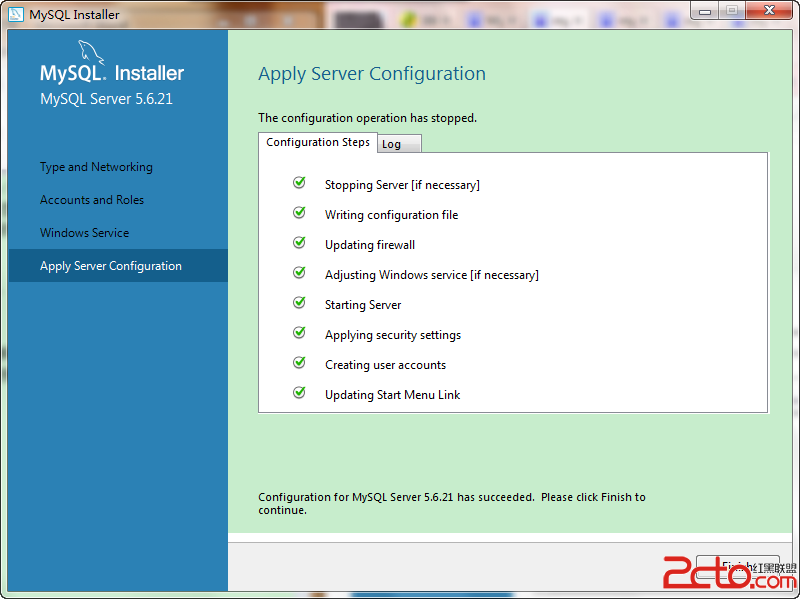Click the "MySQL Installer" window title text

click(74, 15)
